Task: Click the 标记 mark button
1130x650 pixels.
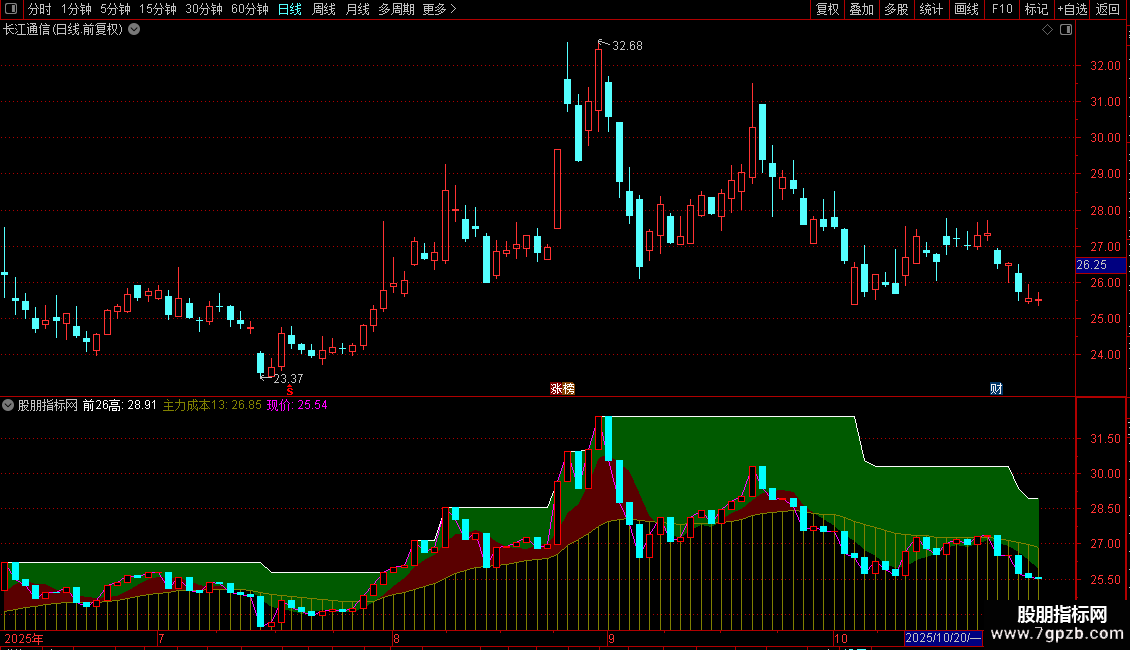Action: click(1036, 9)
